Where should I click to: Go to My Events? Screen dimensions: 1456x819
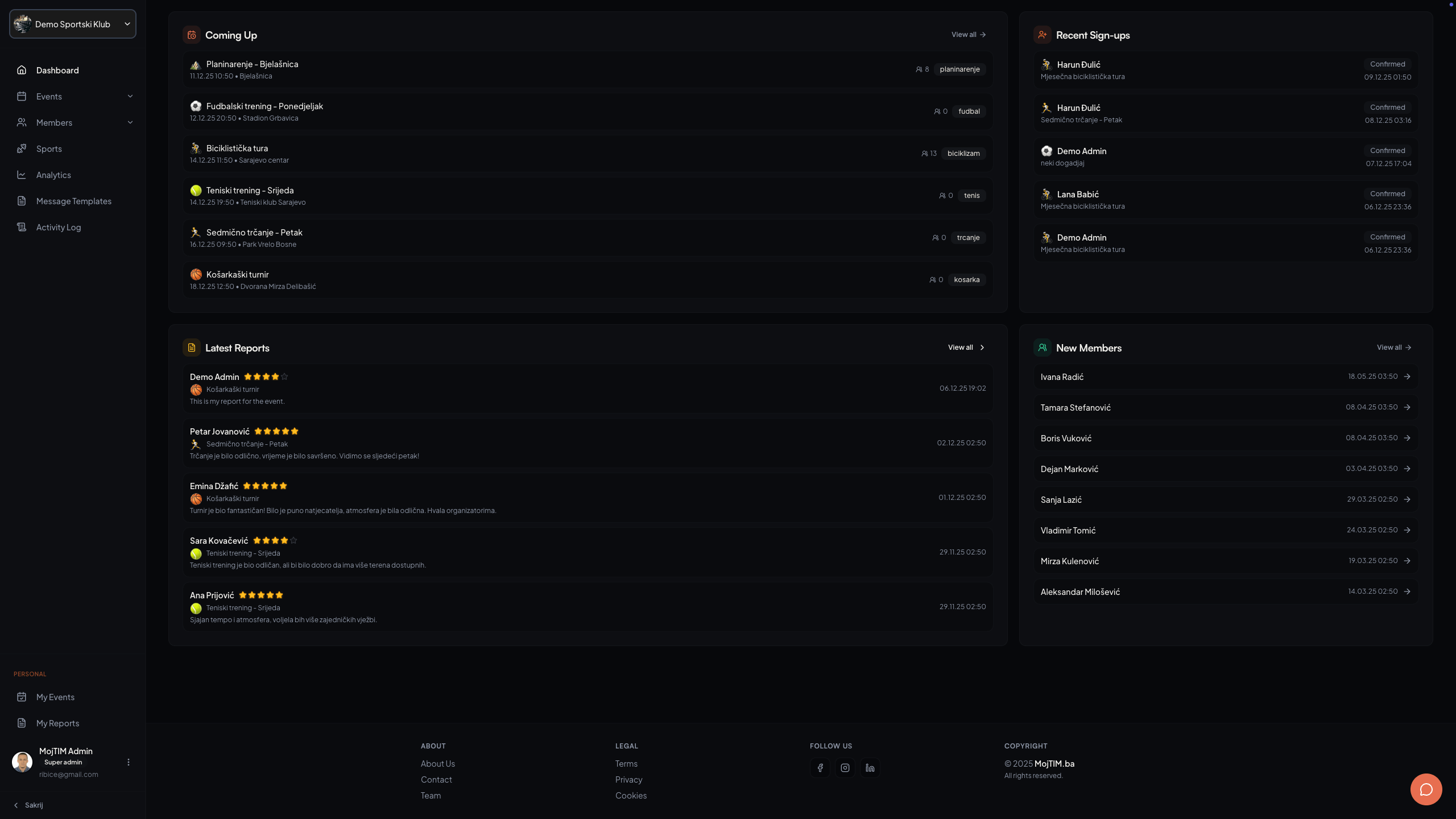55,697
